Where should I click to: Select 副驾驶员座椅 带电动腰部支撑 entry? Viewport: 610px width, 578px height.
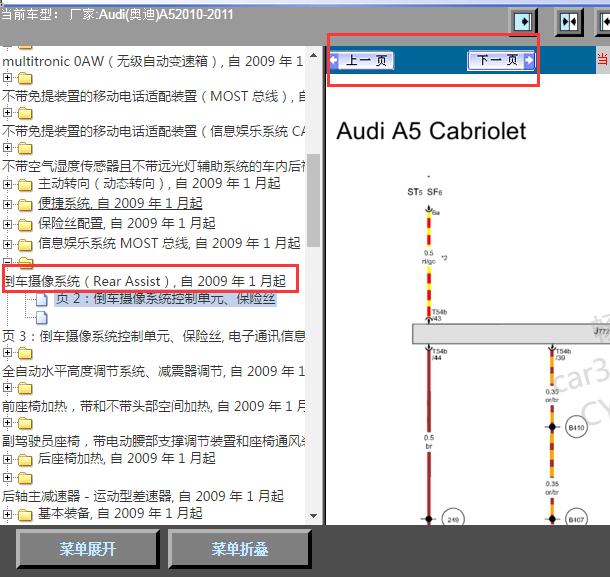[153, 441]
